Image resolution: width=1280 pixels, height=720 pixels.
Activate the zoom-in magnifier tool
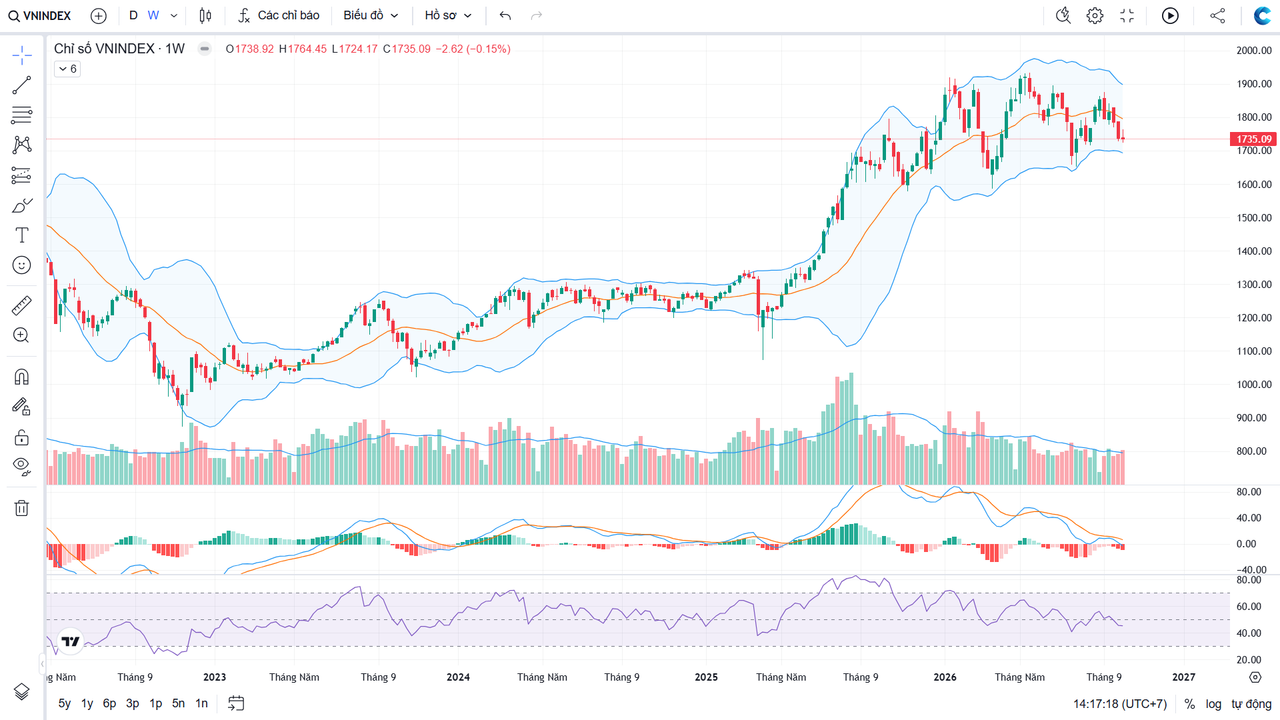pos(22,335)
